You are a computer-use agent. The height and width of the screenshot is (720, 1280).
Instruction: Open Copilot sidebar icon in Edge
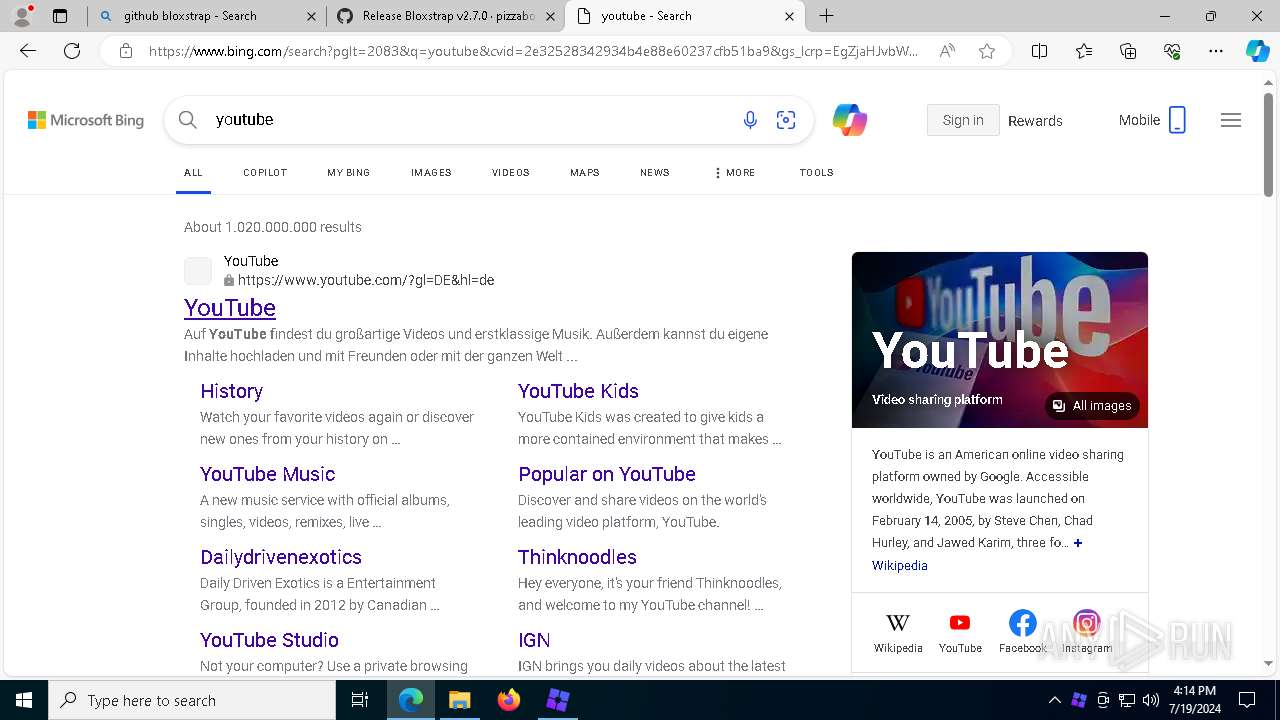click(x=1257, y=51)
